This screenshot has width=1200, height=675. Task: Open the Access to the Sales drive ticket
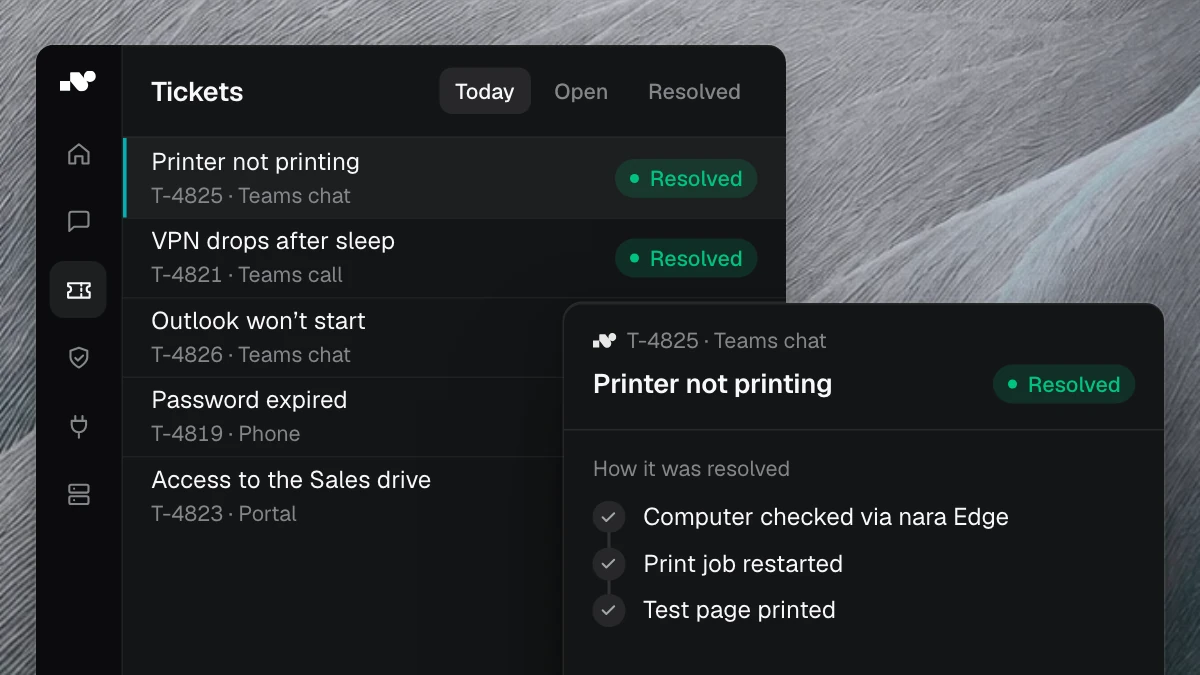pyautogui.click(x=343, y=497)
